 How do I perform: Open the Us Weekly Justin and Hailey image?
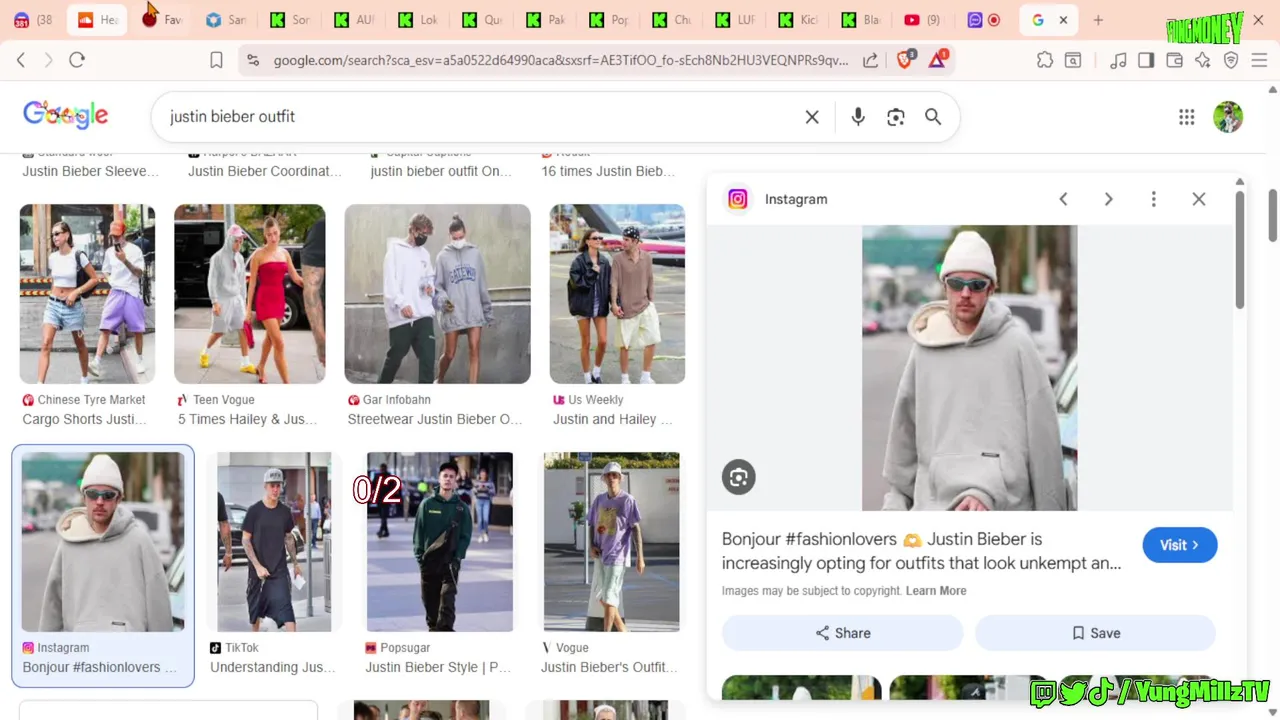click(617, 294)
